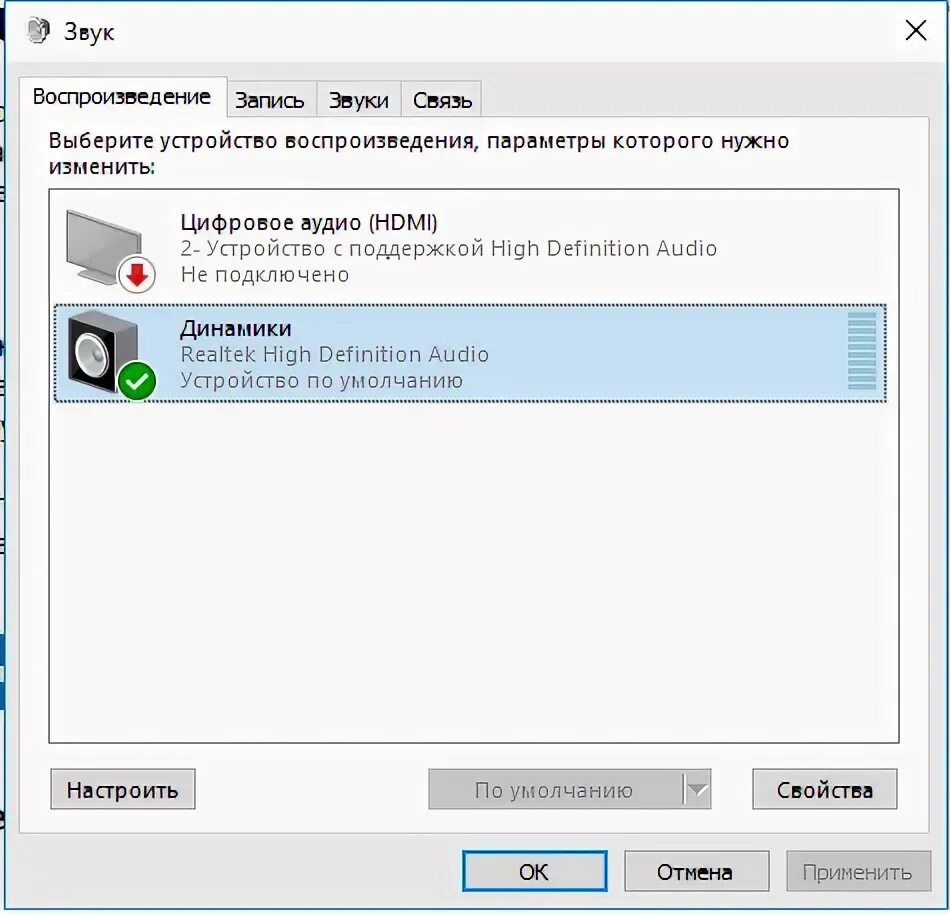Select the Воспроизведение tab
This screenshot has width=950, height=916.
[122, 96]
